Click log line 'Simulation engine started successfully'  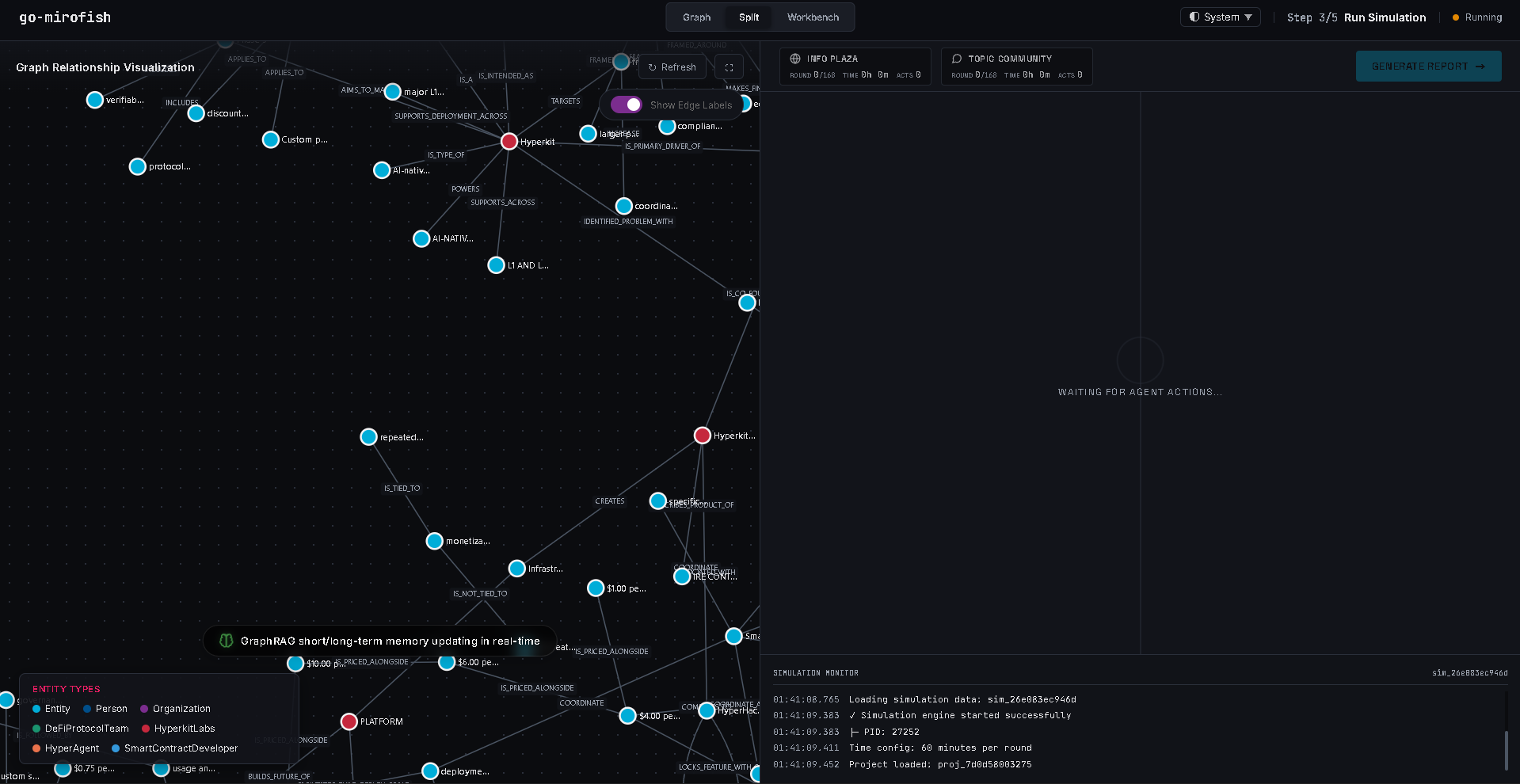pyautogui.click(x=960, y=715)
